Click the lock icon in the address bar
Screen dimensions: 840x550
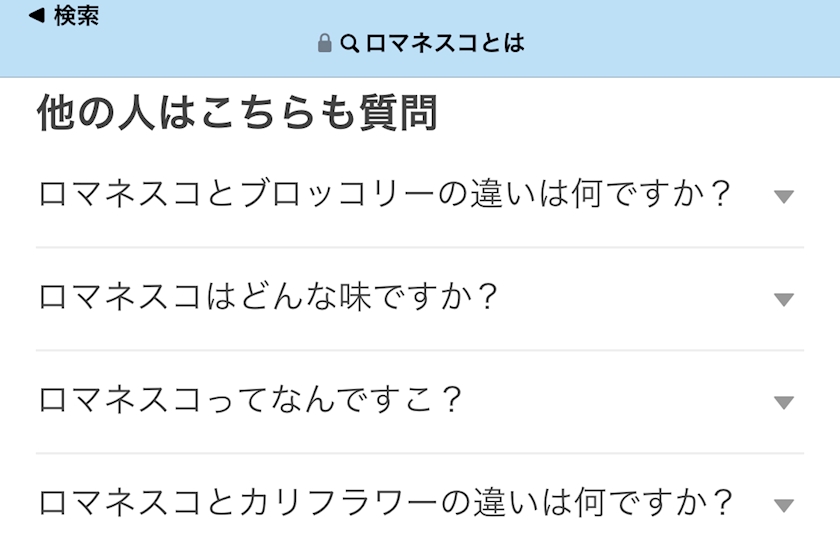pyautogui.click(x=324, y=43)
